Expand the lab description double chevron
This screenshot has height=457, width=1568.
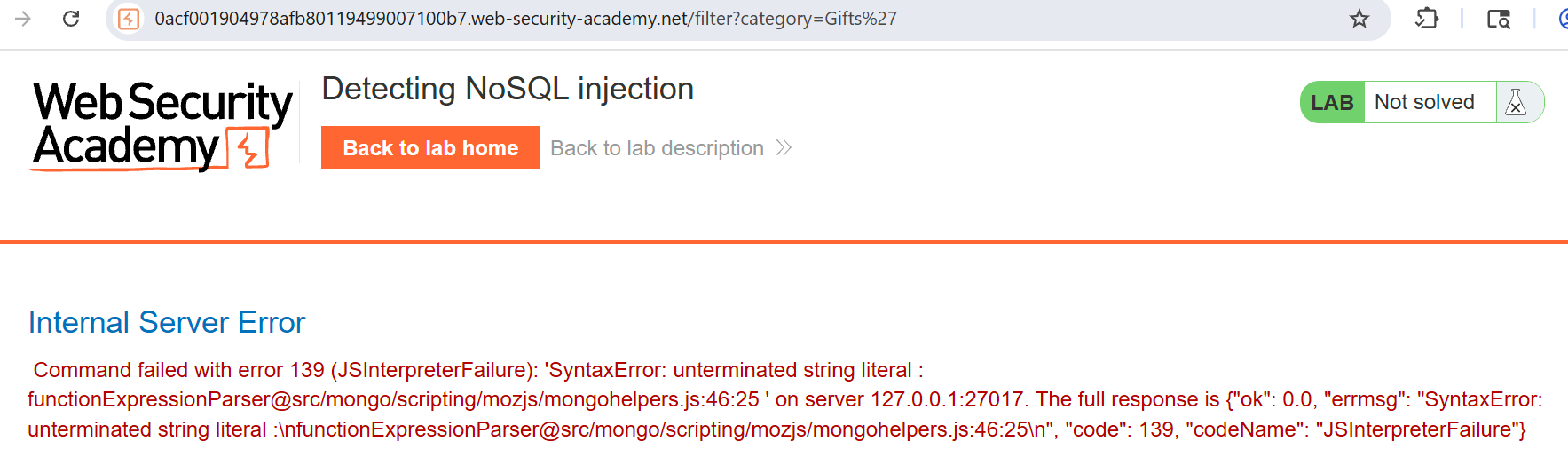[x=784, y=148]
